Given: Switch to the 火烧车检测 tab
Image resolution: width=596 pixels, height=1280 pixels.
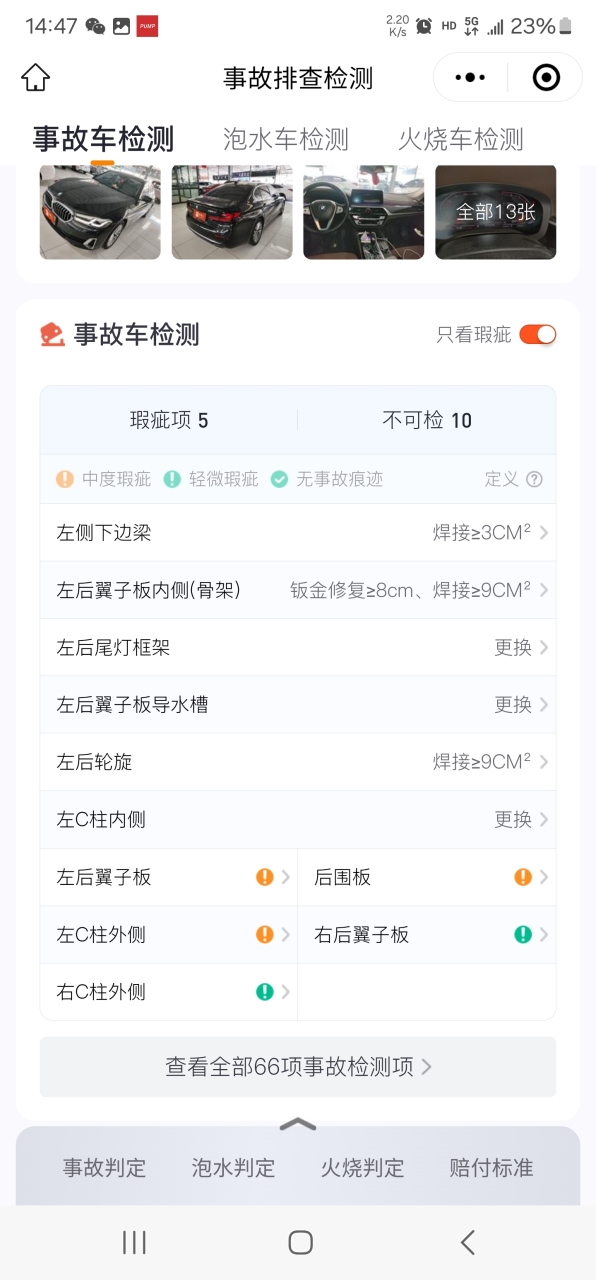Looking at the screenshot, I should click(x=460, y=139).
